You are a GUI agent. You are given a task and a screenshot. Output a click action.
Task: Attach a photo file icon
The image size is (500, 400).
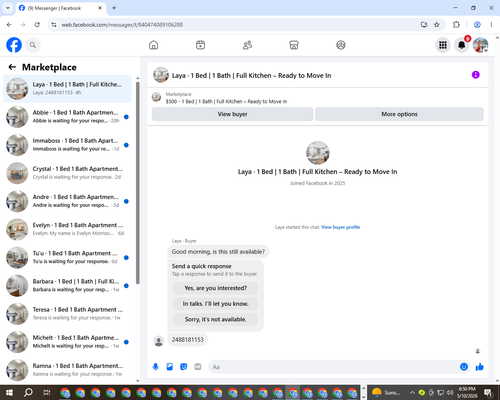pyautogui.click(x=170, y=367)
